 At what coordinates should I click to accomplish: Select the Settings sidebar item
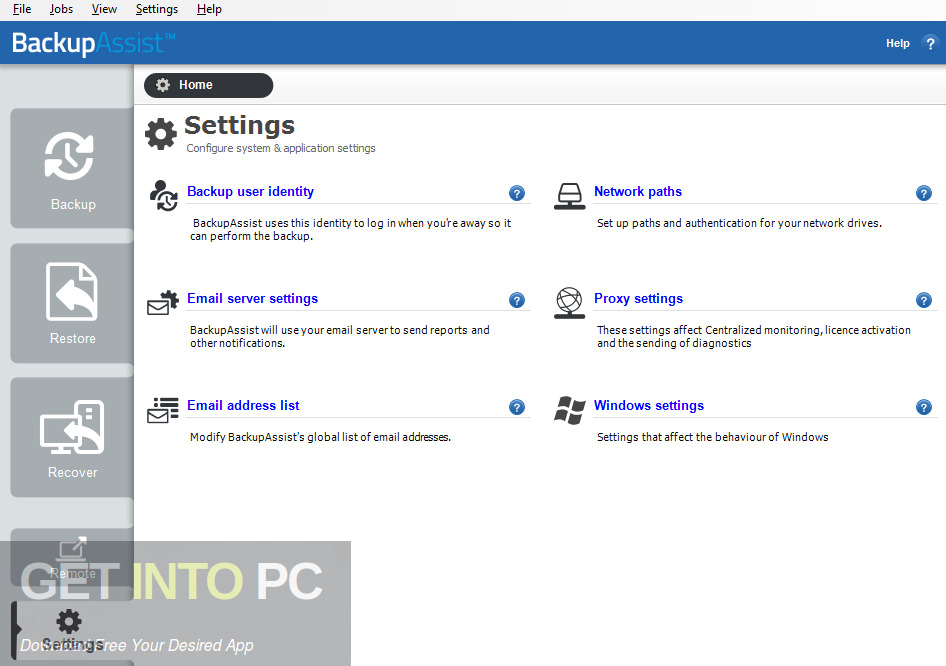pos(72,630)
